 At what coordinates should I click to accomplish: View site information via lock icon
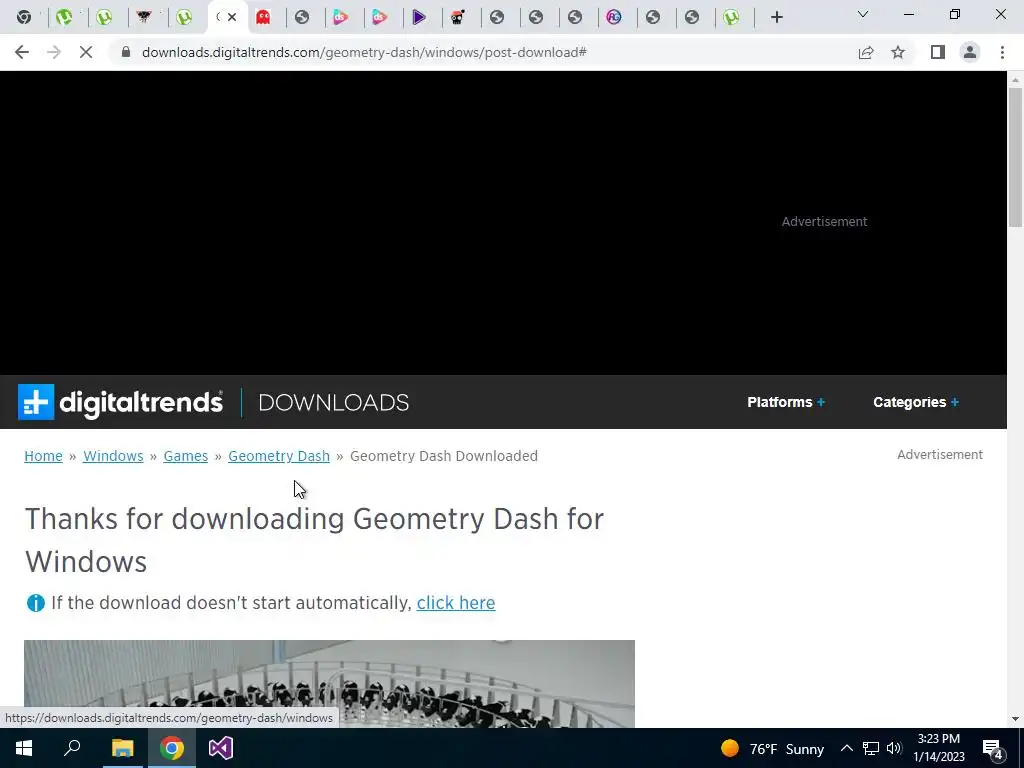[126, 52]
